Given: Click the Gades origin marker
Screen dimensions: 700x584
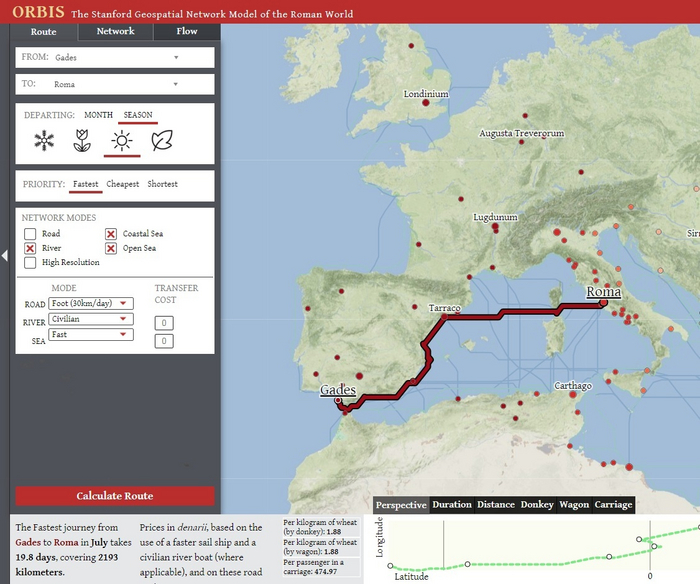Looking at the screenshot, I should tap(338, 400).
